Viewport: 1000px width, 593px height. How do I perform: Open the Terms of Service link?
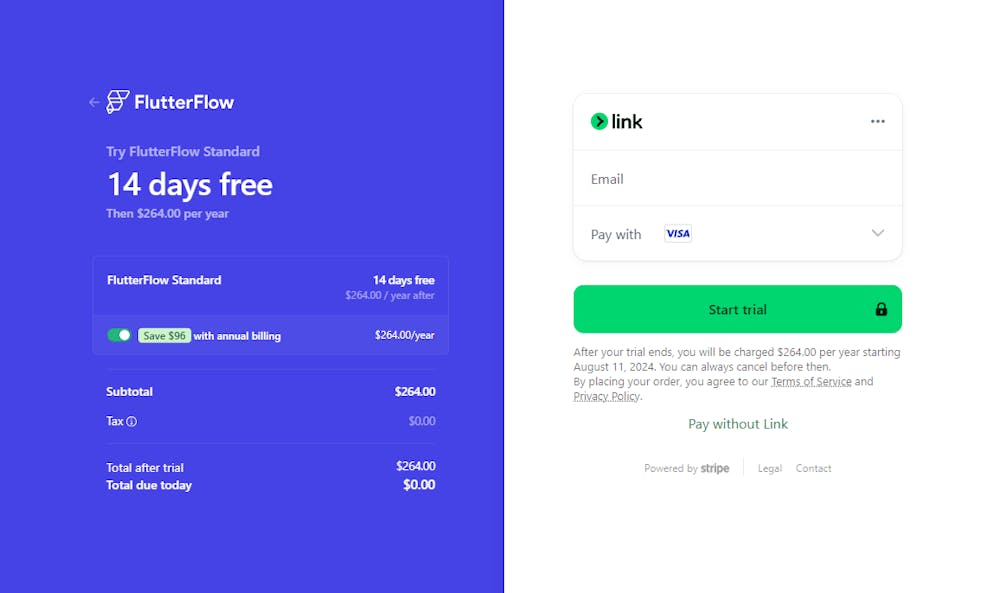(x=811, y=382)
